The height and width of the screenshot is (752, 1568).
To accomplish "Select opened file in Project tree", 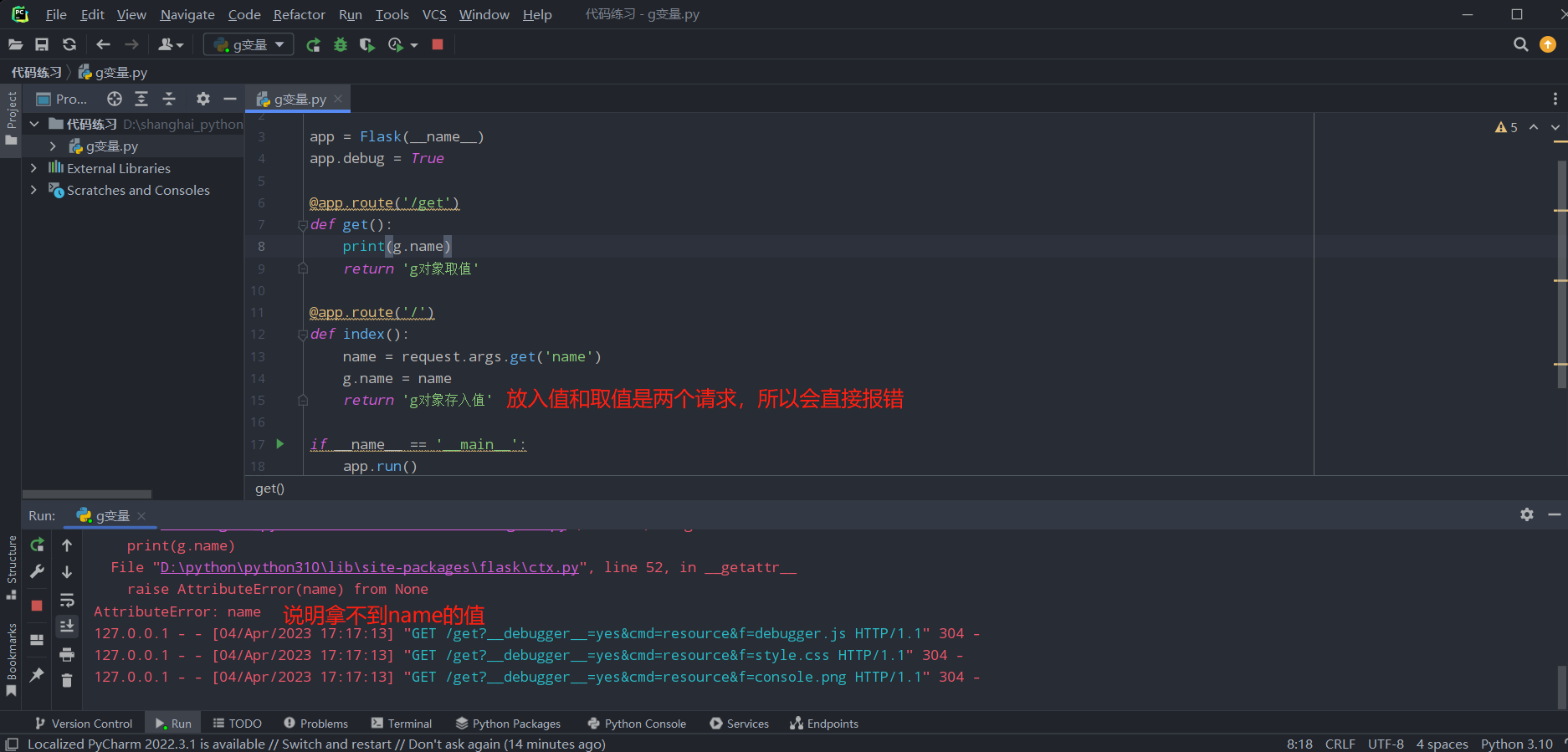I will click(115, 99).
